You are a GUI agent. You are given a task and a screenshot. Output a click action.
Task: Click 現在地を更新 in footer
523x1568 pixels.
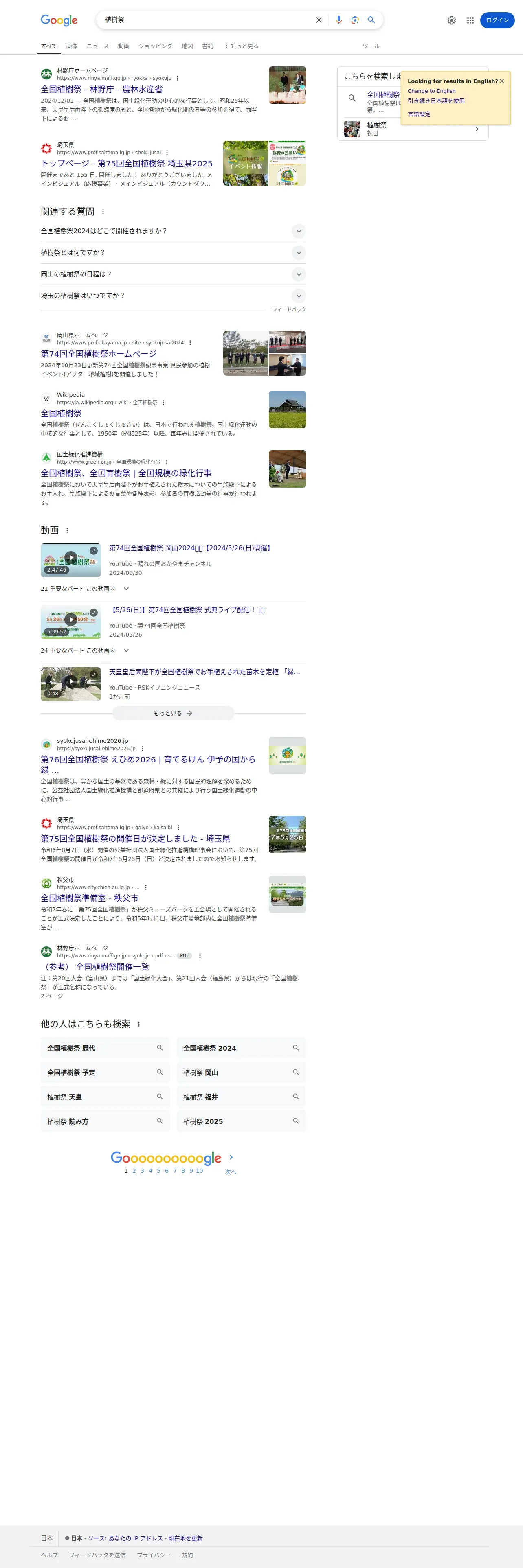186,1538
